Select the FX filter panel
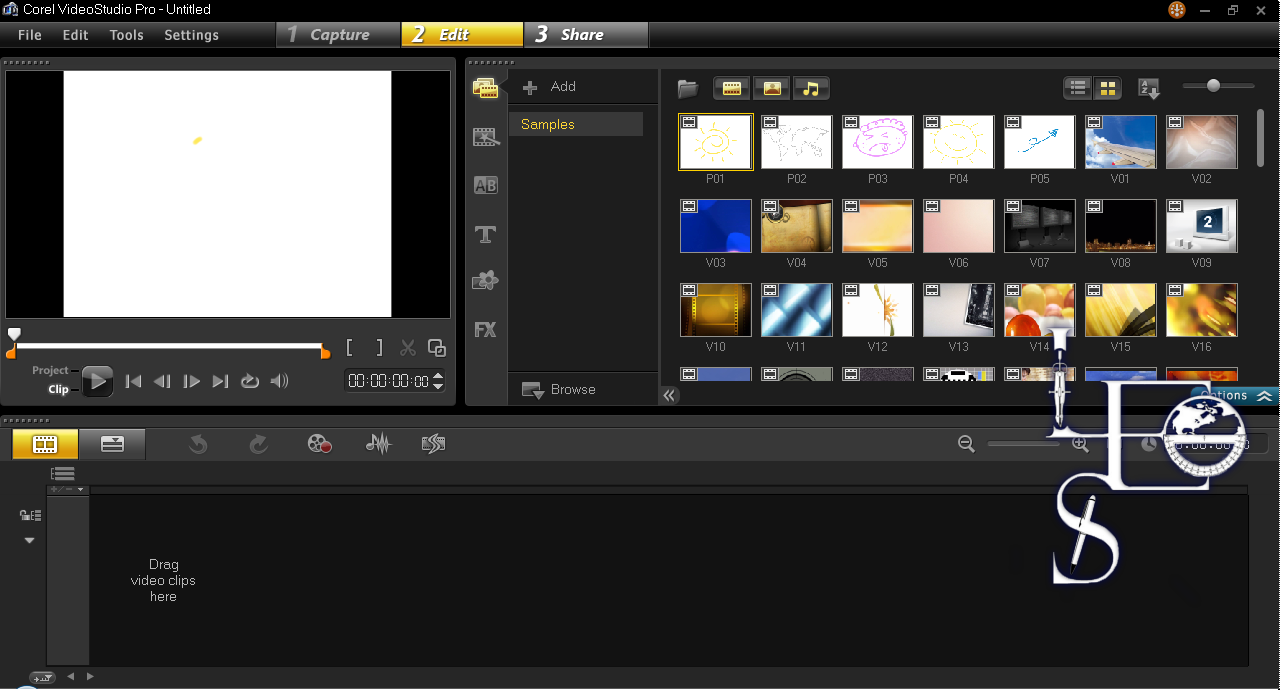 (x=485, y=329)
